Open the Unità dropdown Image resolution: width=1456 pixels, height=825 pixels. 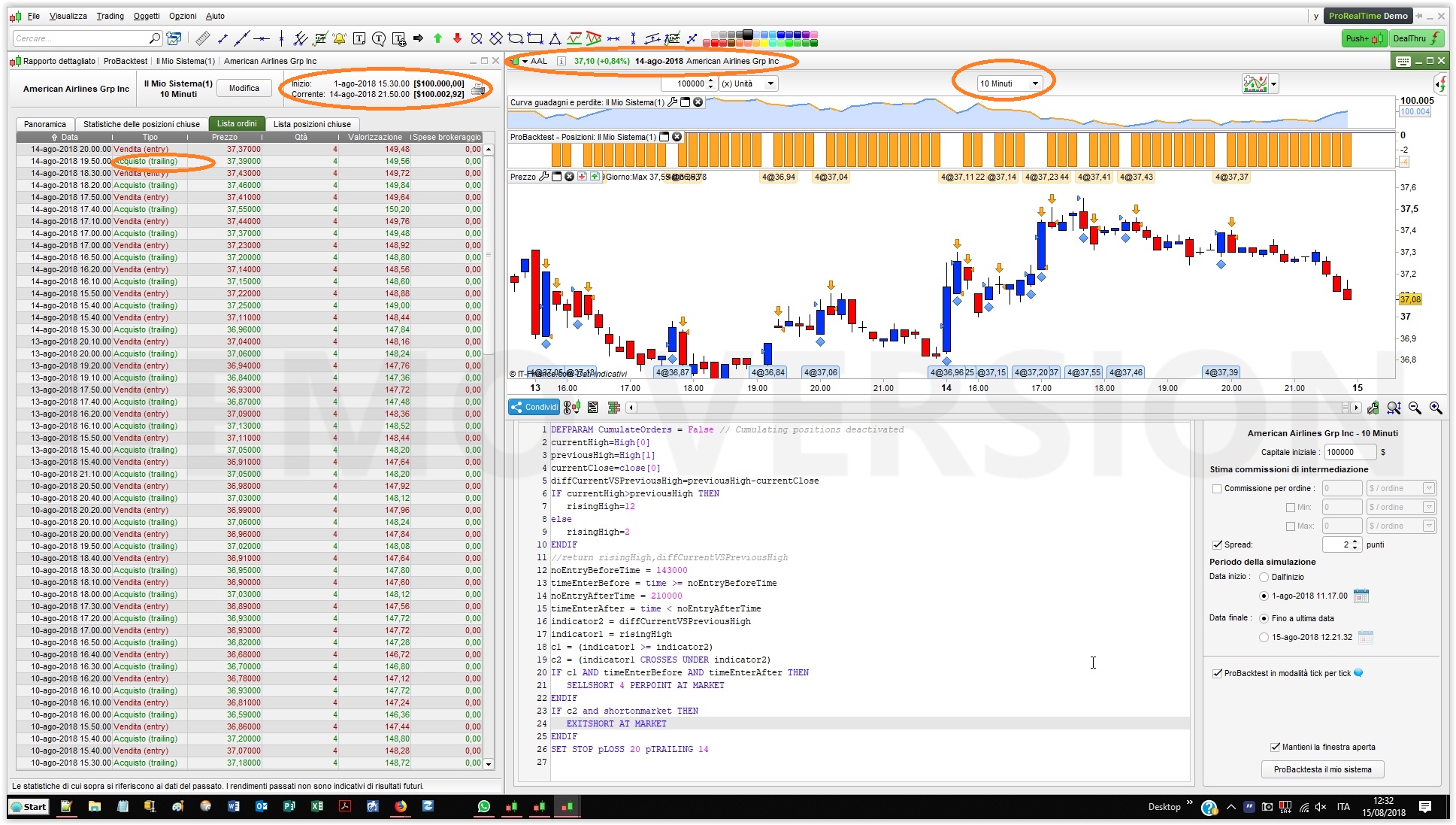pos(770,83)
